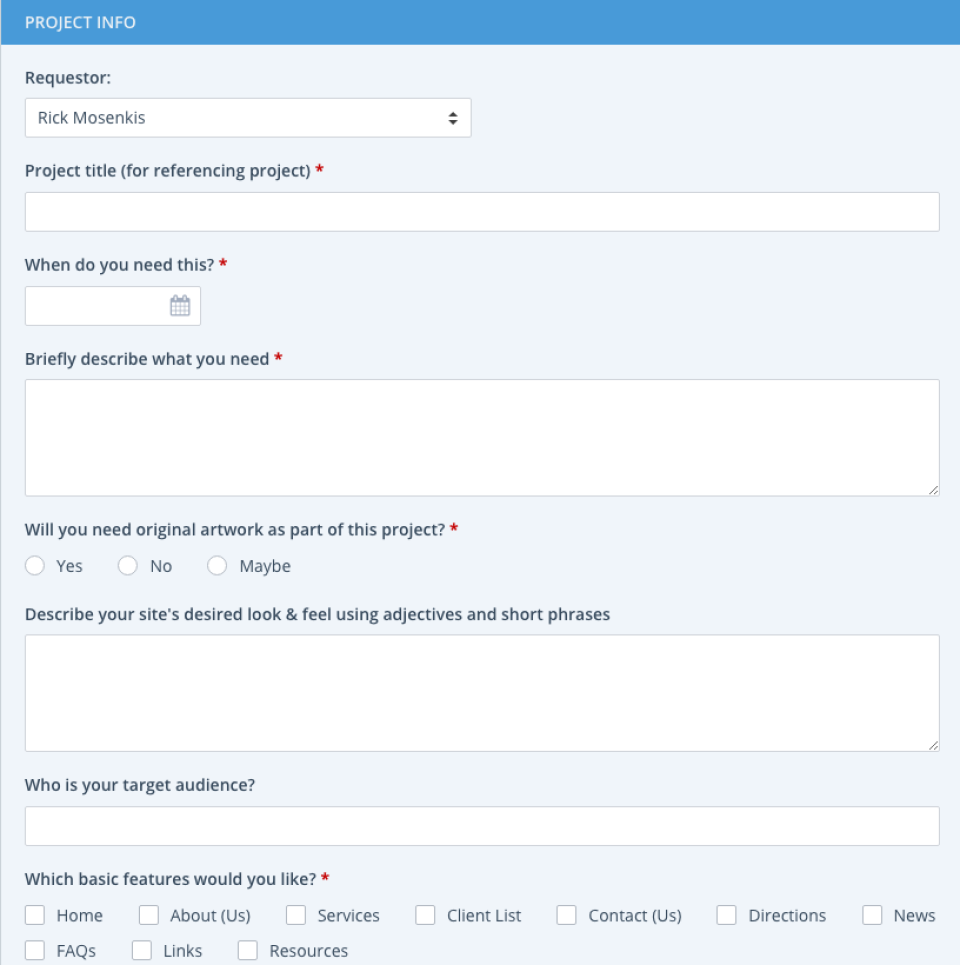Select Yes for original artwork
This screenshot has height=965, width=960.
pyautogui.click(x=36, y=566)
